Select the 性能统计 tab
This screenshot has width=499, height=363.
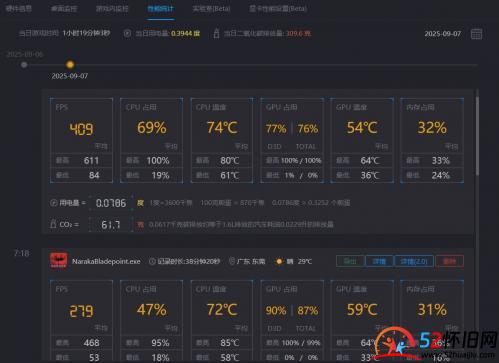tap(161, 9)
